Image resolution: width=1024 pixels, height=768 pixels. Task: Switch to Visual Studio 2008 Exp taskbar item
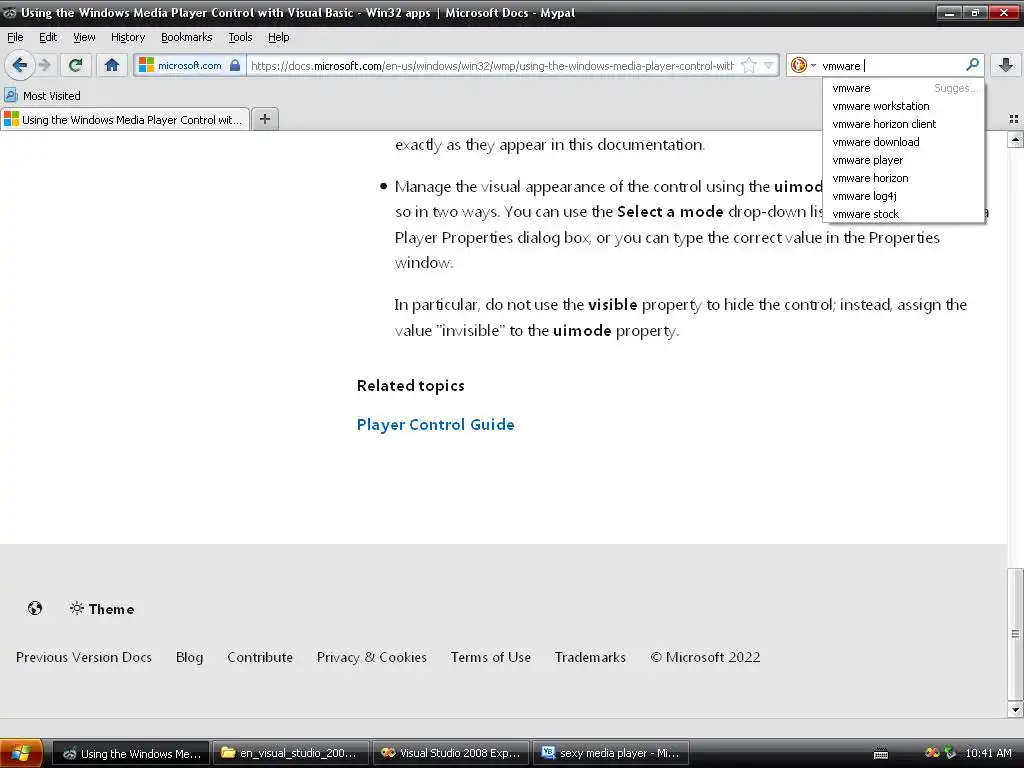(451, 753)
